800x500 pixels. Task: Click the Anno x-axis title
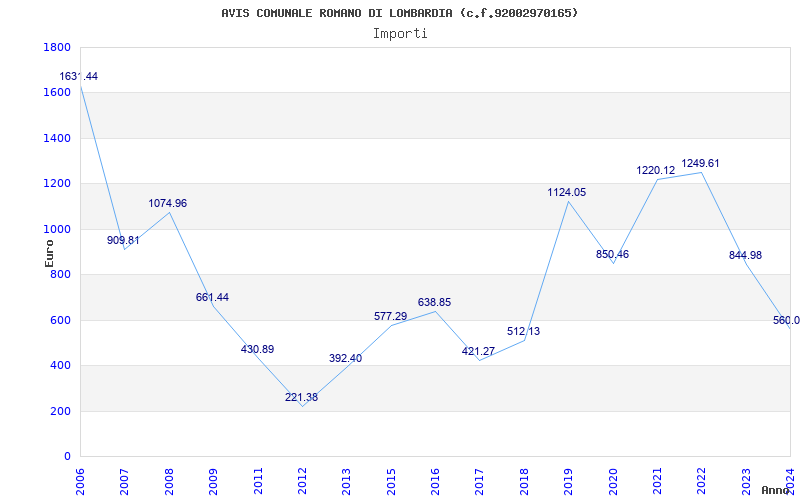click(775, 490)
